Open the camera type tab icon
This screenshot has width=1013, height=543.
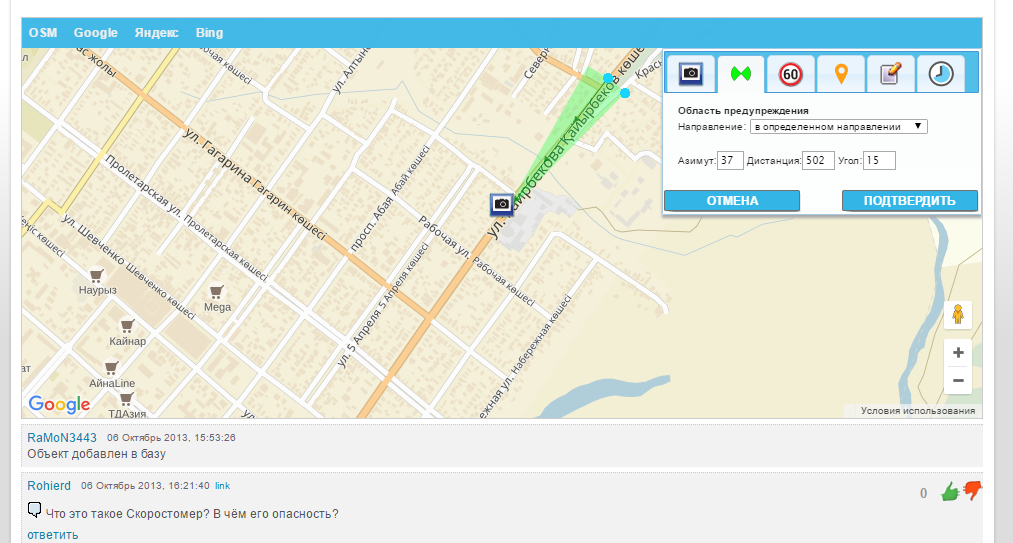pos(690,74)
